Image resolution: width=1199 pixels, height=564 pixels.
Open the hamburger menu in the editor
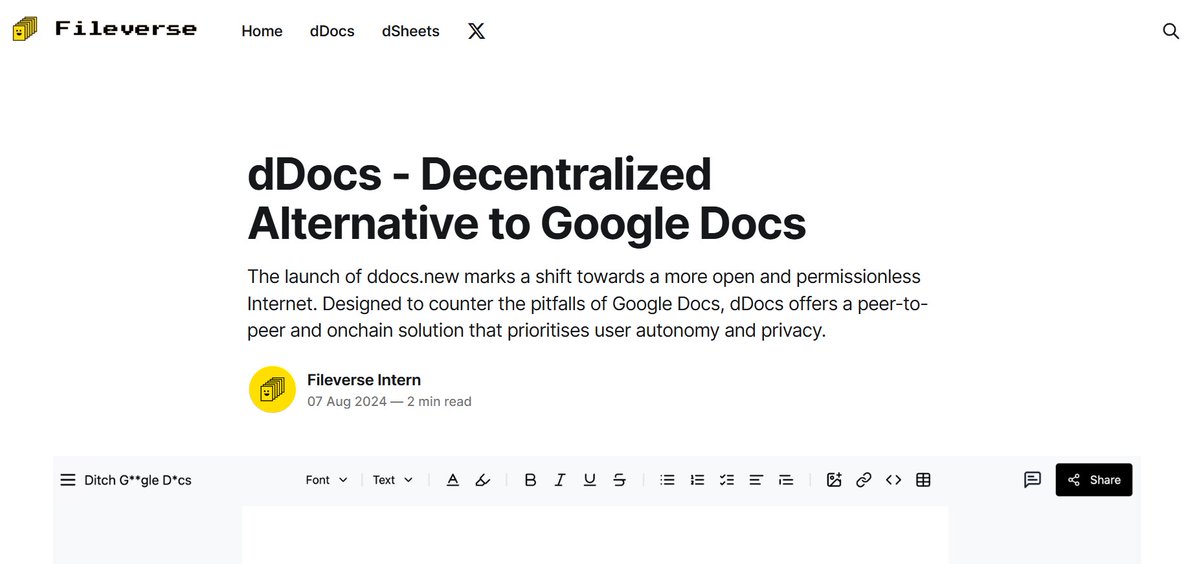(x=68, y=480)
